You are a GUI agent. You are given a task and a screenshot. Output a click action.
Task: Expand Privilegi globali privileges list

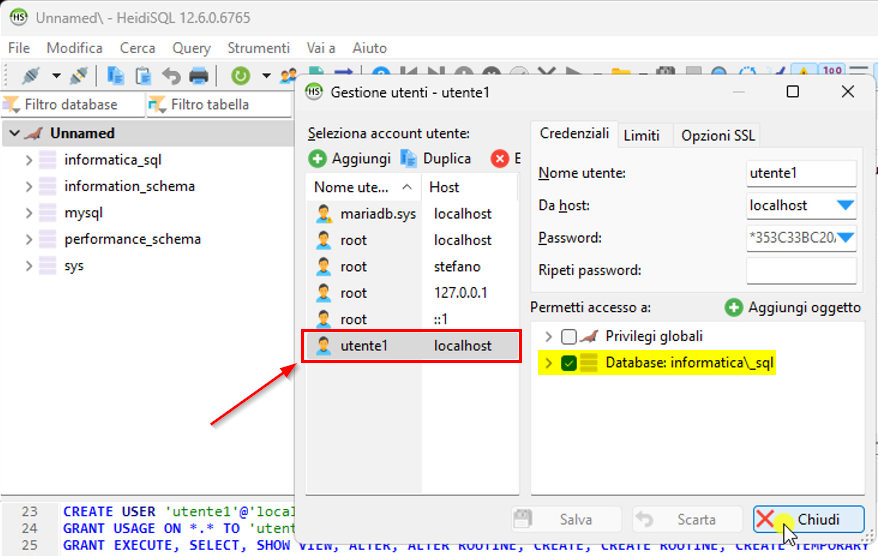549,337
